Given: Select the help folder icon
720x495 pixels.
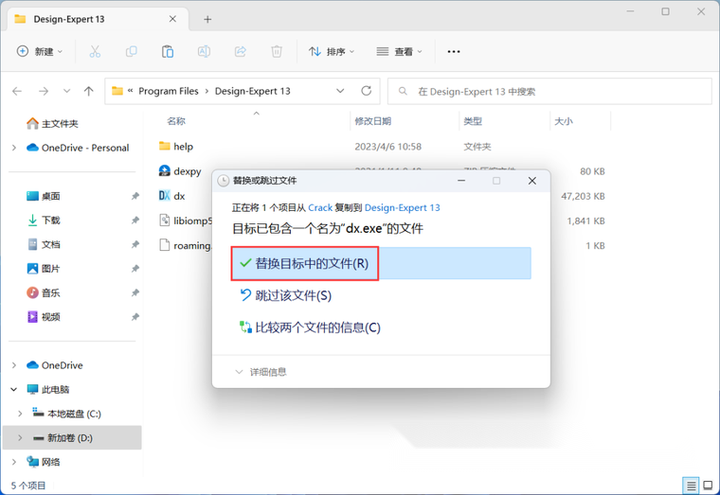Looking at the screenshot, I should tap(164, 146).
